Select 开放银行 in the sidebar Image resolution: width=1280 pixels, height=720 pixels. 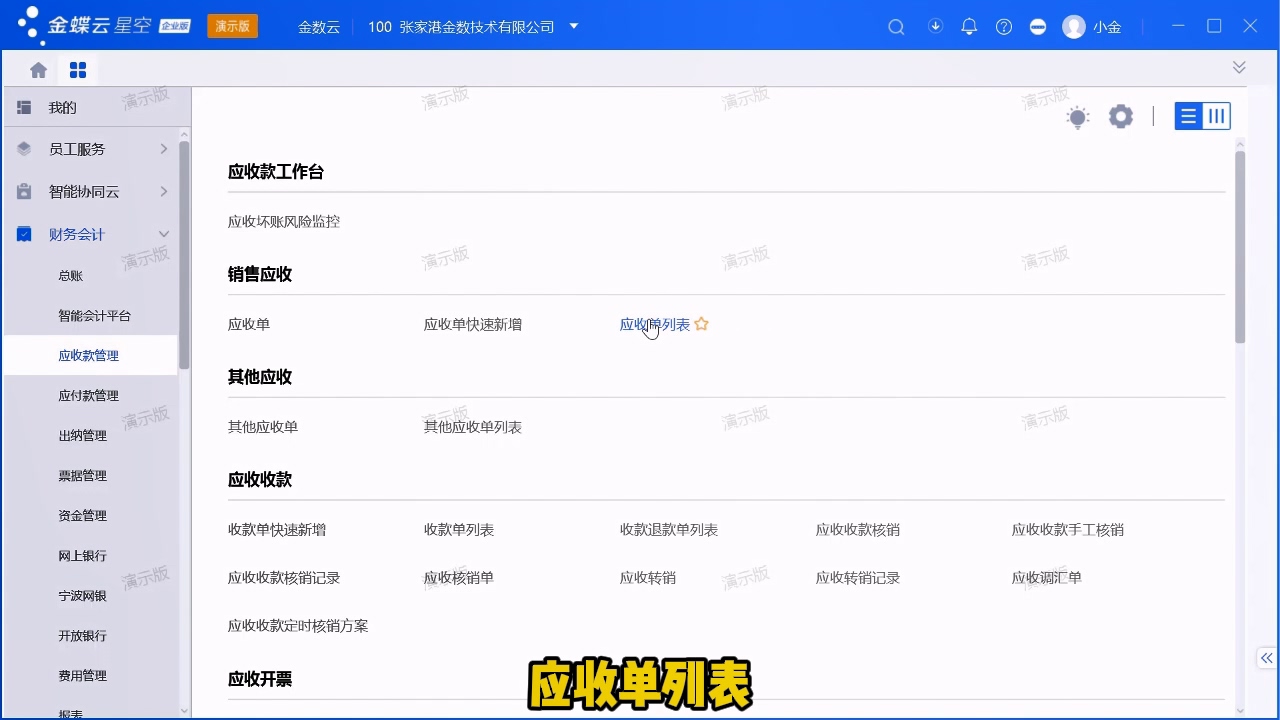pyautogui.click(x=82, y=636)
